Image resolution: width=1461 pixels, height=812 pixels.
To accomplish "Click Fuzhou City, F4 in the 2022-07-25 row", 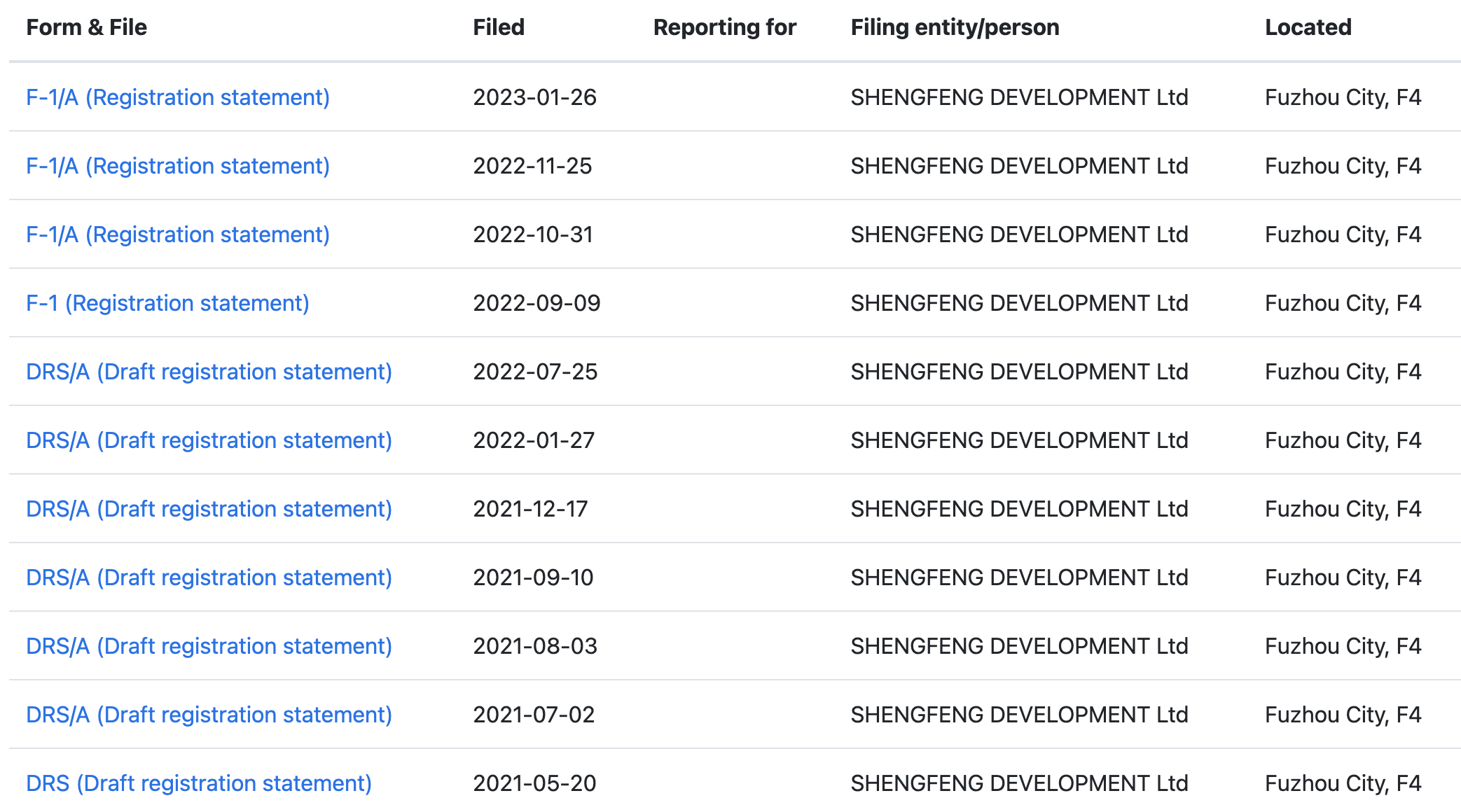I will point(1343,372).
